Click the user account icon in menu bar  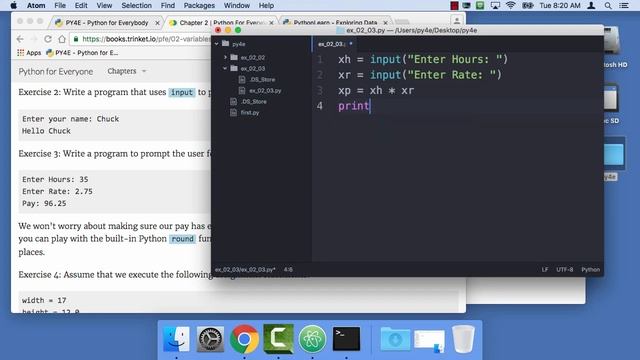point(591,5)
